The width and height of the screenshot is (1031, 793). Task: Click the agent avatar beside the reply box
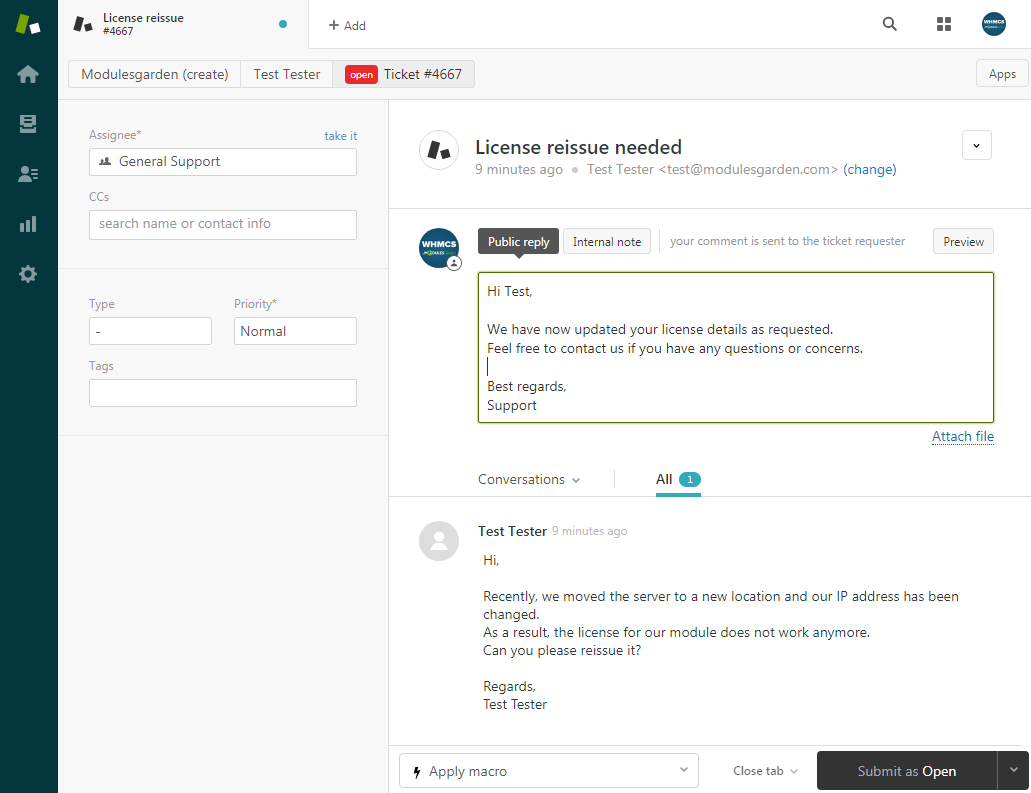[x=439, y=248]
